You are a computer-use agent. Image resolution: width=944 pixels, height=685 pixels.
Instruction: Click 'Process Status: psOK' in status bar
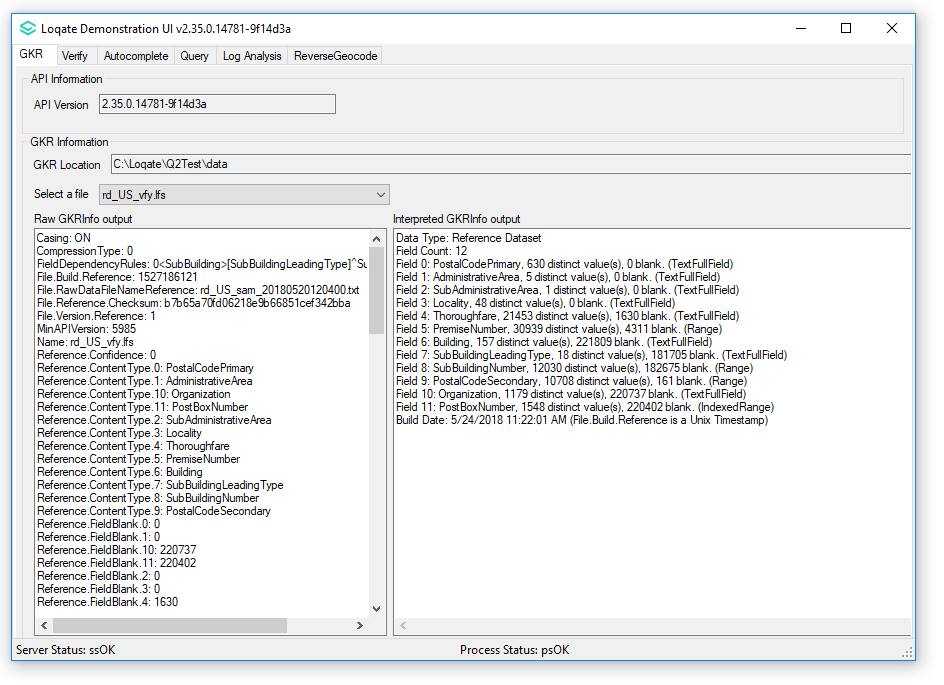click(x=514, y=650)
